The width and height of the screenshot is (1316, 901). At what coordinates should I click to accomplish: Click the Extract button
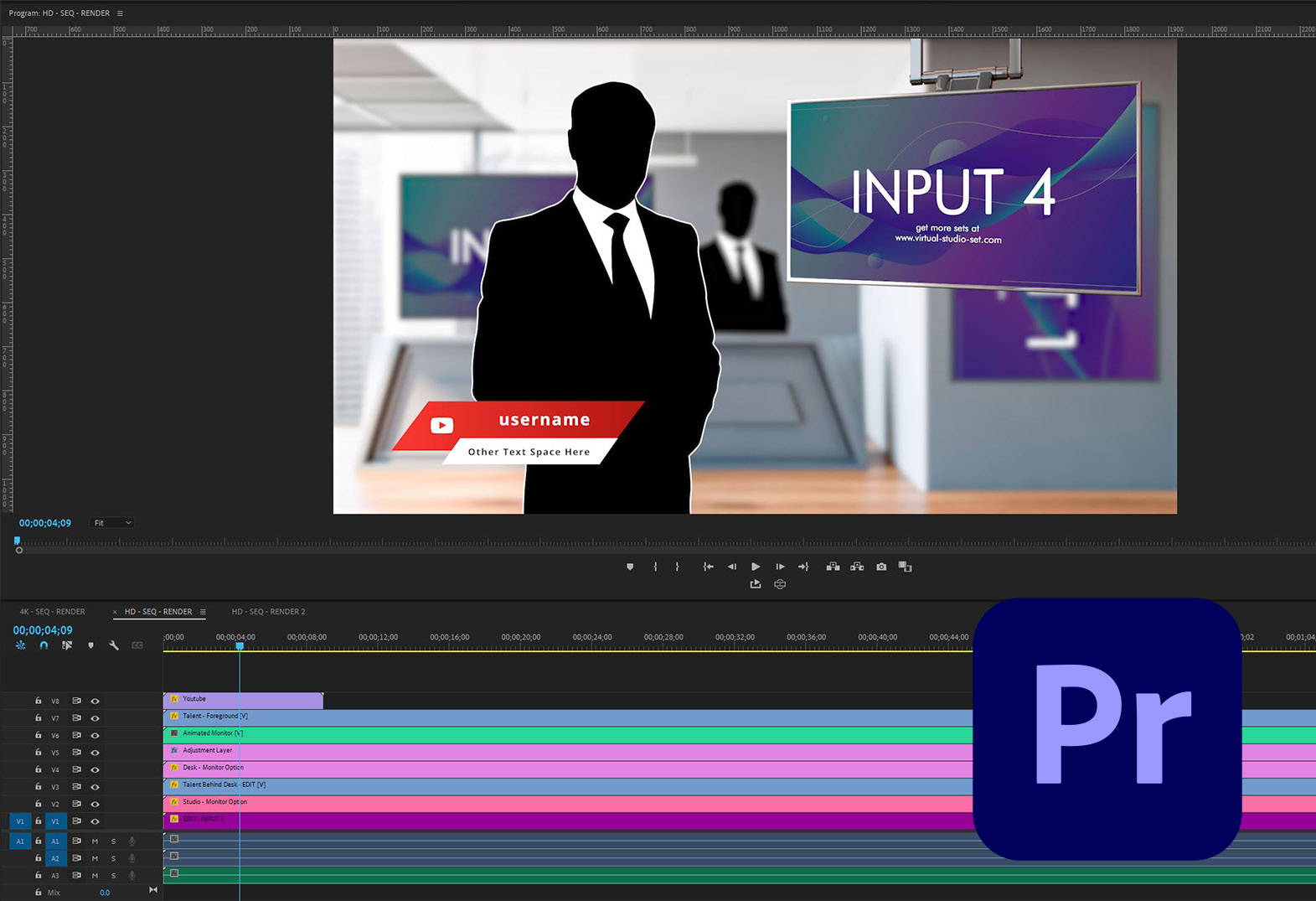coord(857,567)
